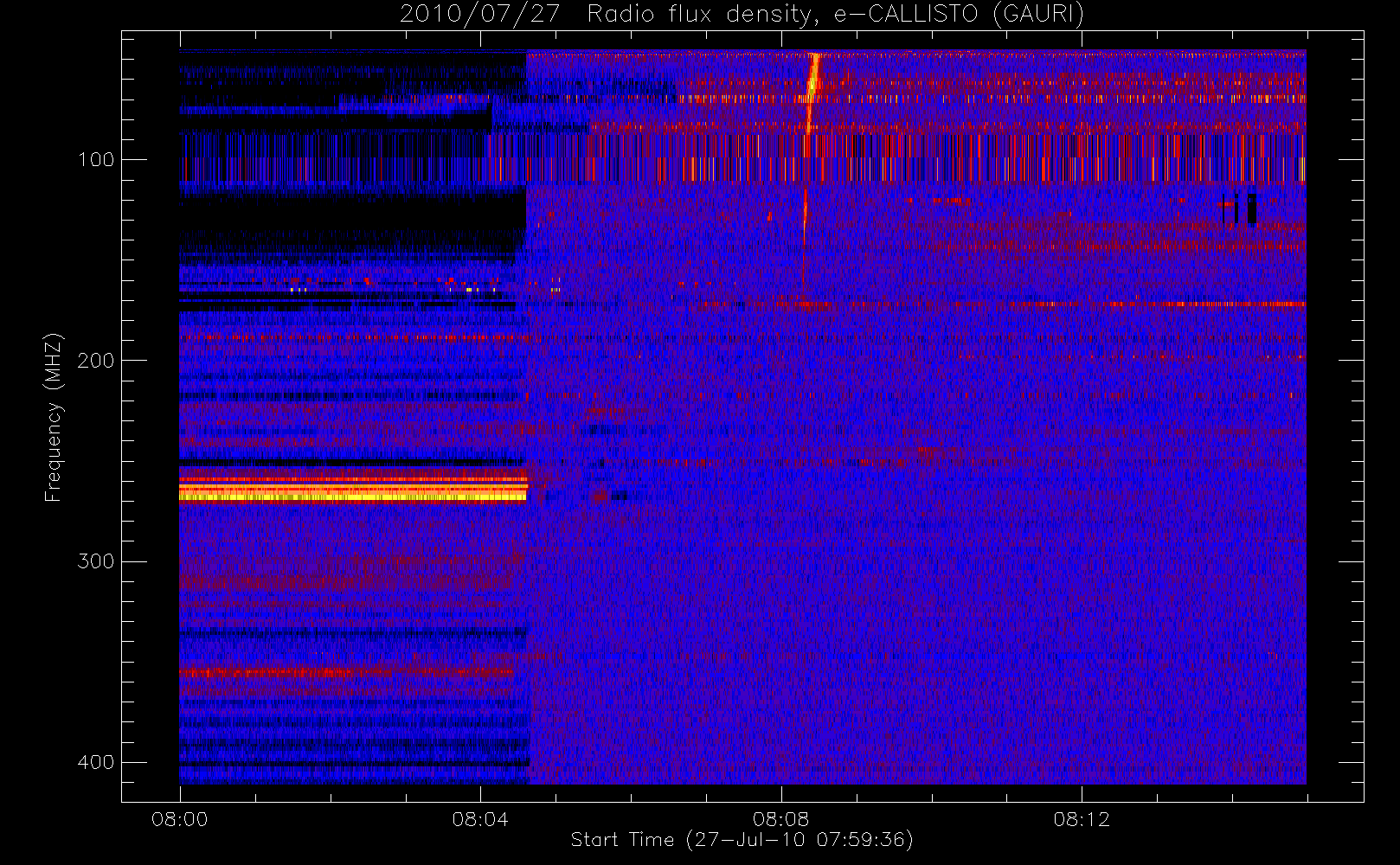Click the 400 frequency tick label
1400x865 pixels.
pos(95,762)
